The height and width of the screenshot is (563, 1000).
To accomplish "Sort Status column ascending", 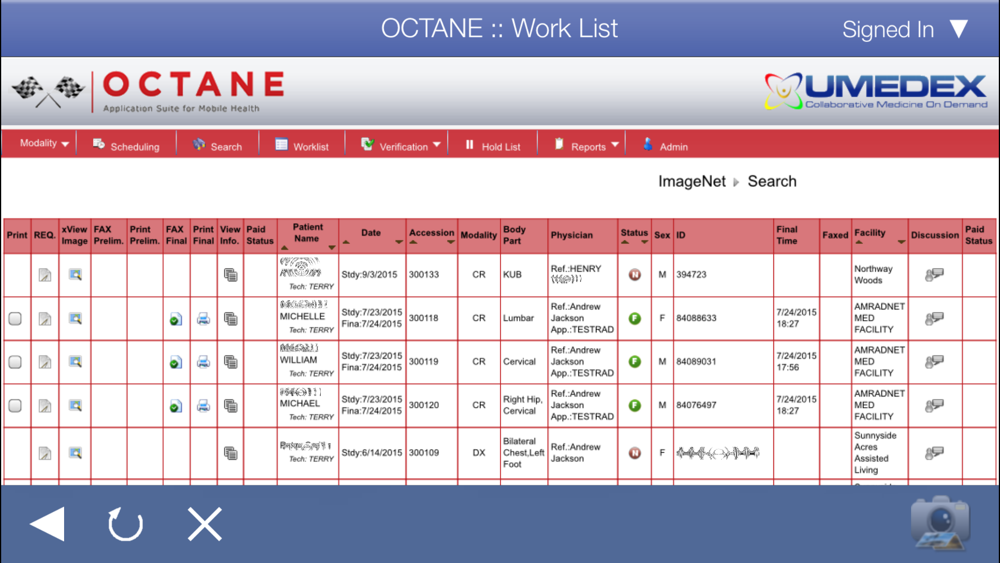I will [624, 242].
